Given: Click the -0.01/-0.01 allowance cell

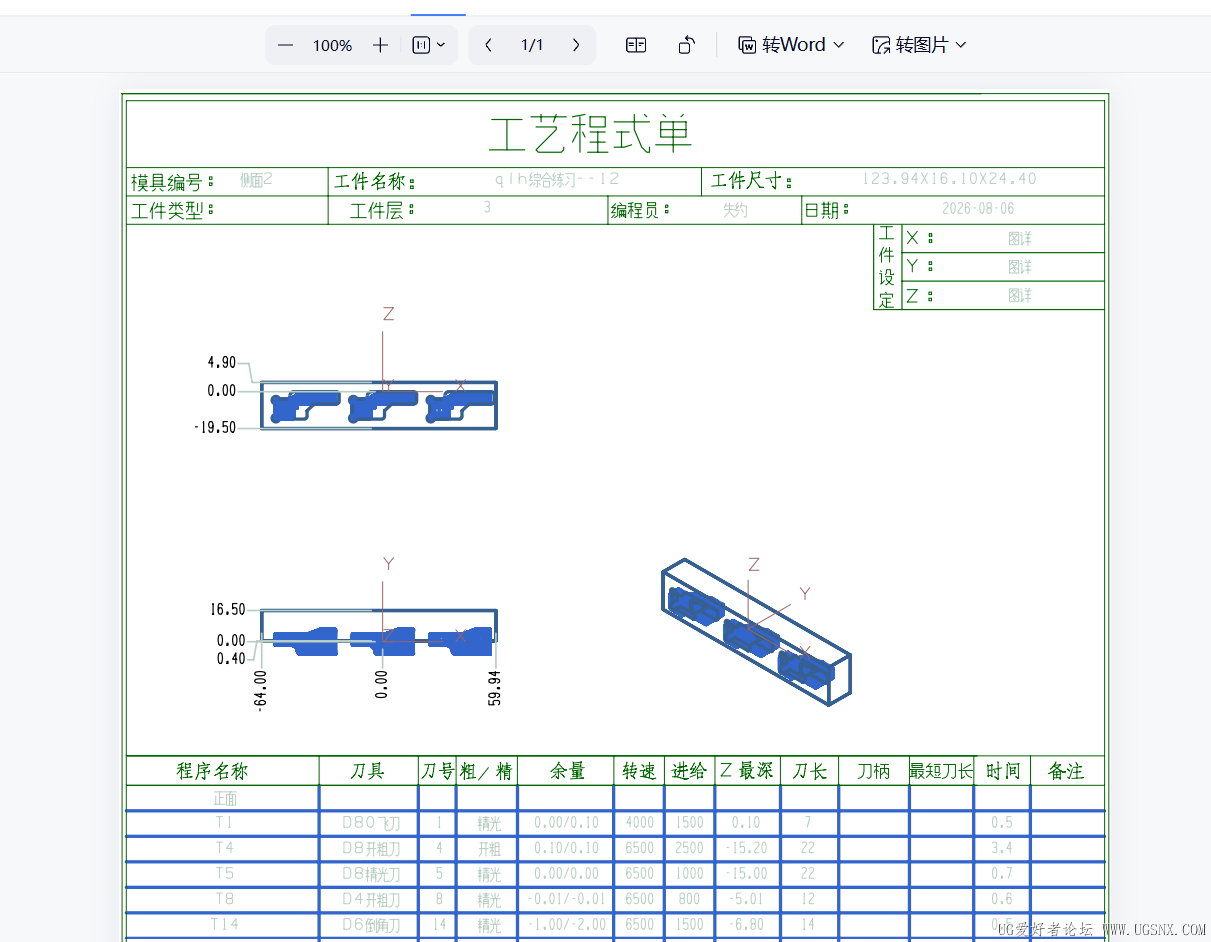Looking at the screenshot, I should click(564, 900).
